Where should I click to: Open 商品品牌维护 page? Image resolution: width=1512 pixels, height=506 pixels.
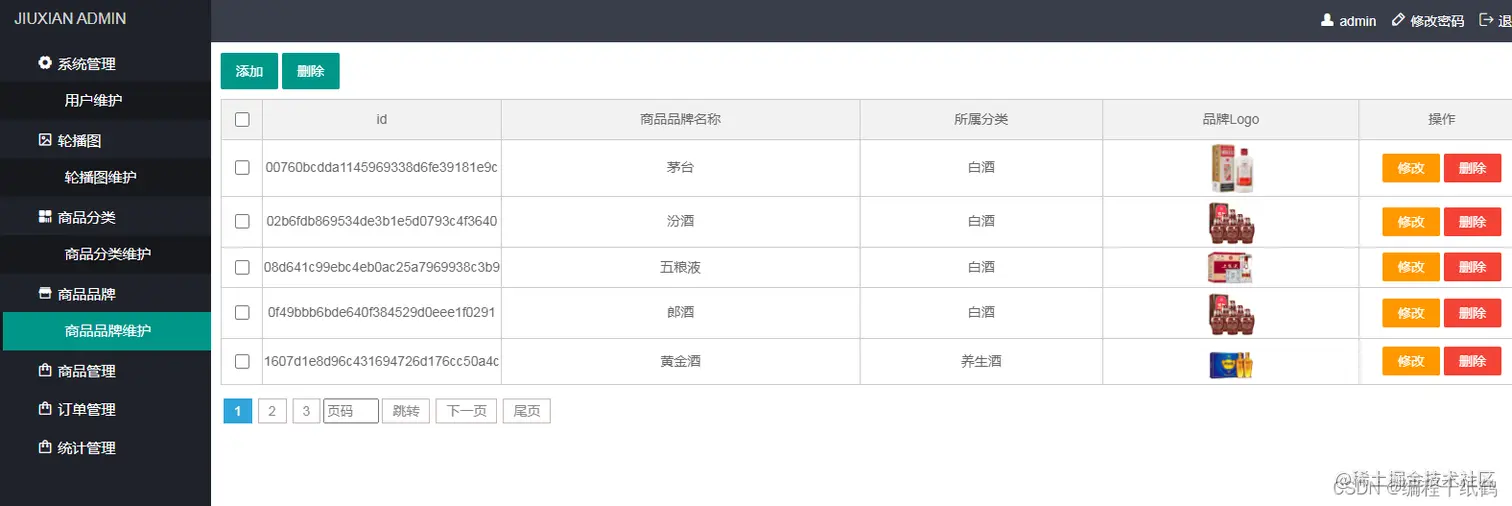click(x=106, y=331)
